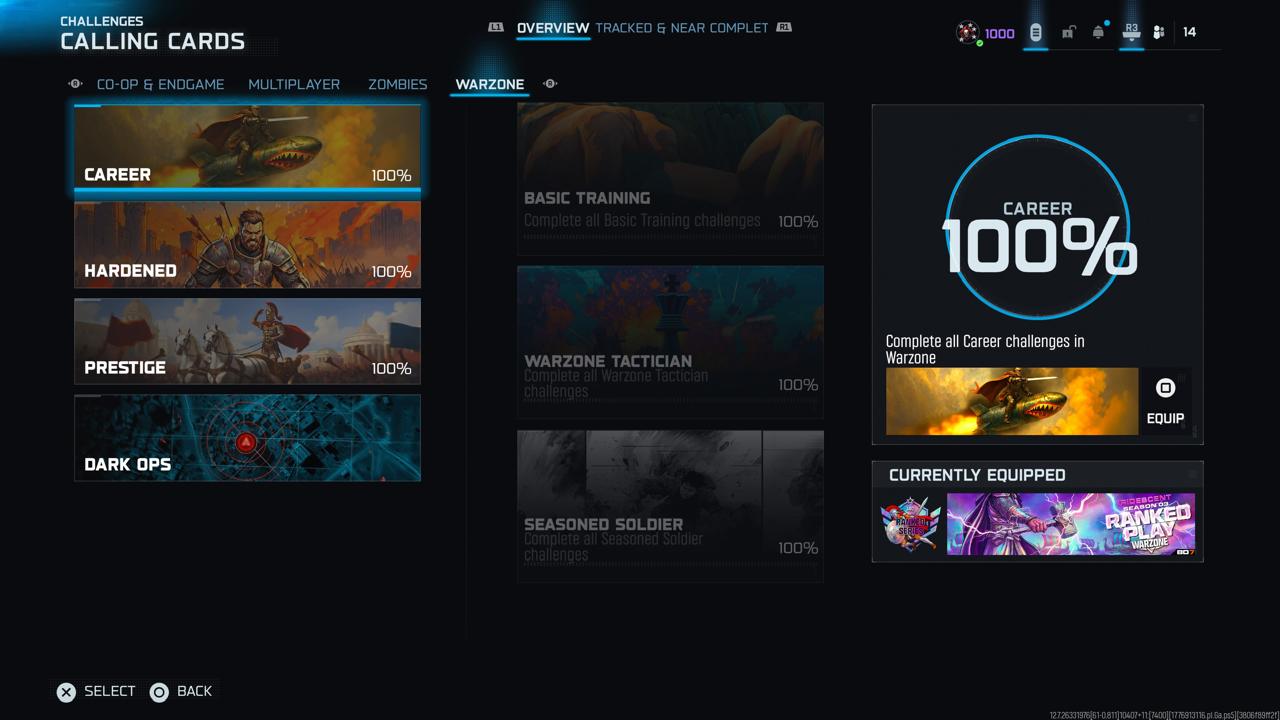Image resolution: width=1280 pixels, height=720 pixels.
Task: Click 'Complete all Career challenges in Warzone' text
Action: coord(985,349)
